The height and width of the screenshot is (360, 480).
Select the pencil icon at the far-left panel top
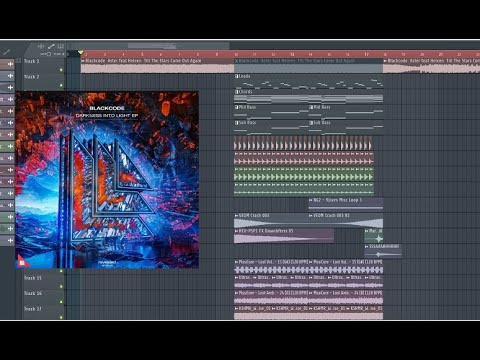7,52
